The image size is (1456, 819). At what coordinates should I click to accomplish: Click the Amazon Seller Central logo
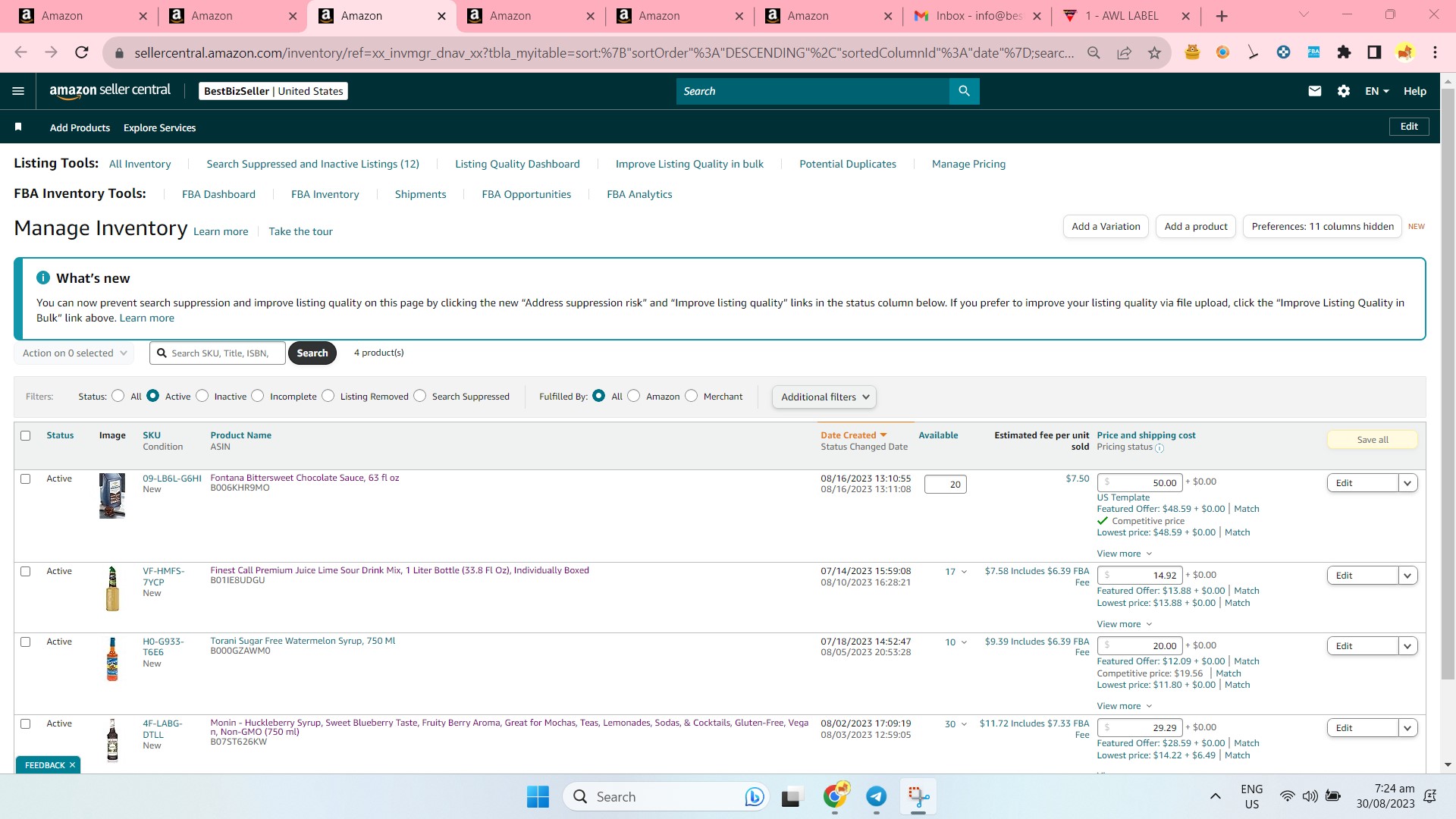pos(110,90)
